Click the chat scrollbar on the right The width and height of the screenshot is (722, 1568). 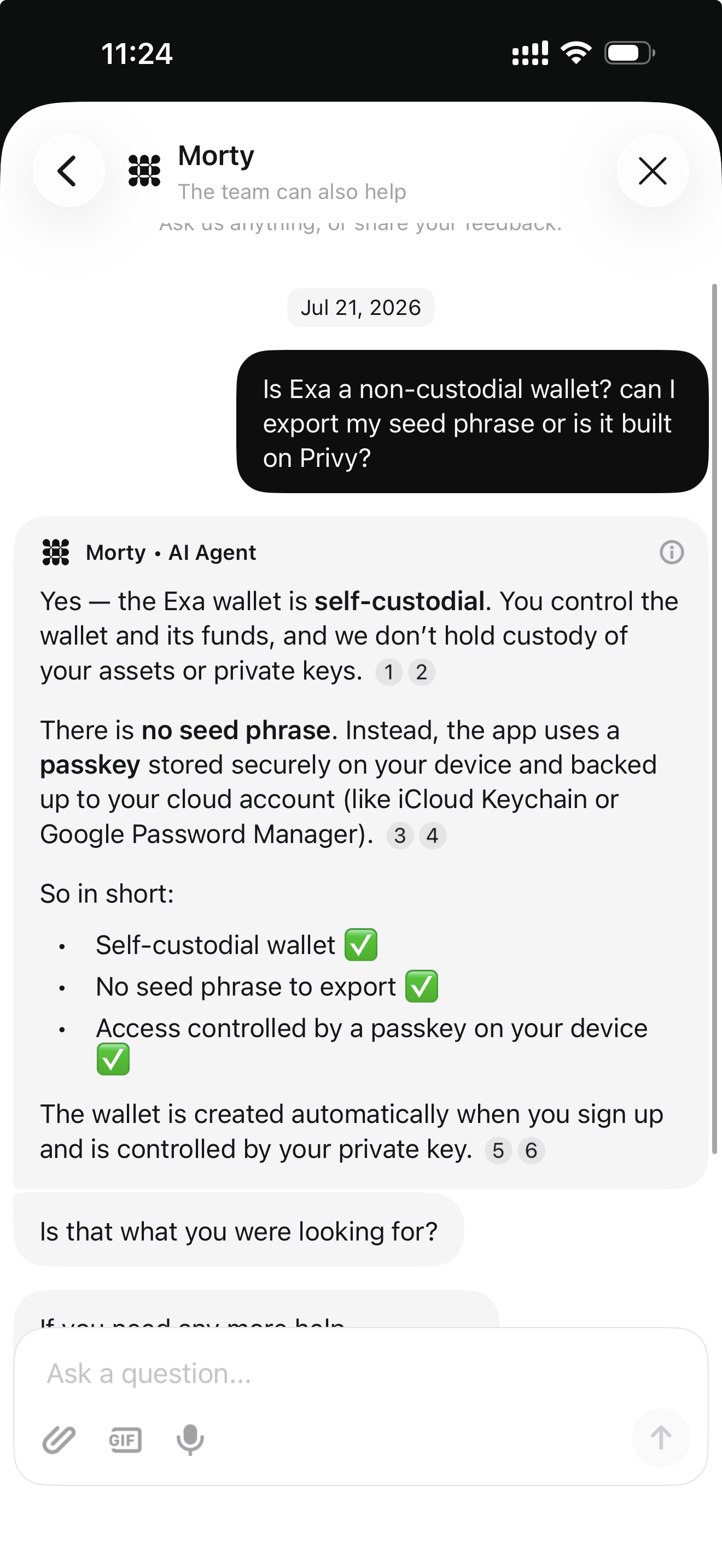click(715, 718)
